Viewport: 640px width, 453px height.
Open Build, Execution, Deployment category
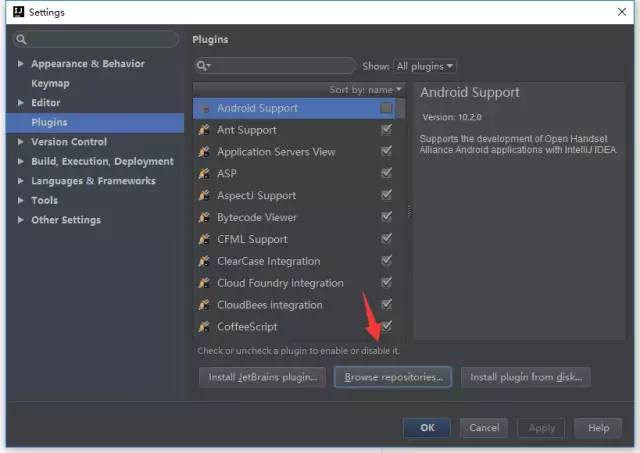102,161
